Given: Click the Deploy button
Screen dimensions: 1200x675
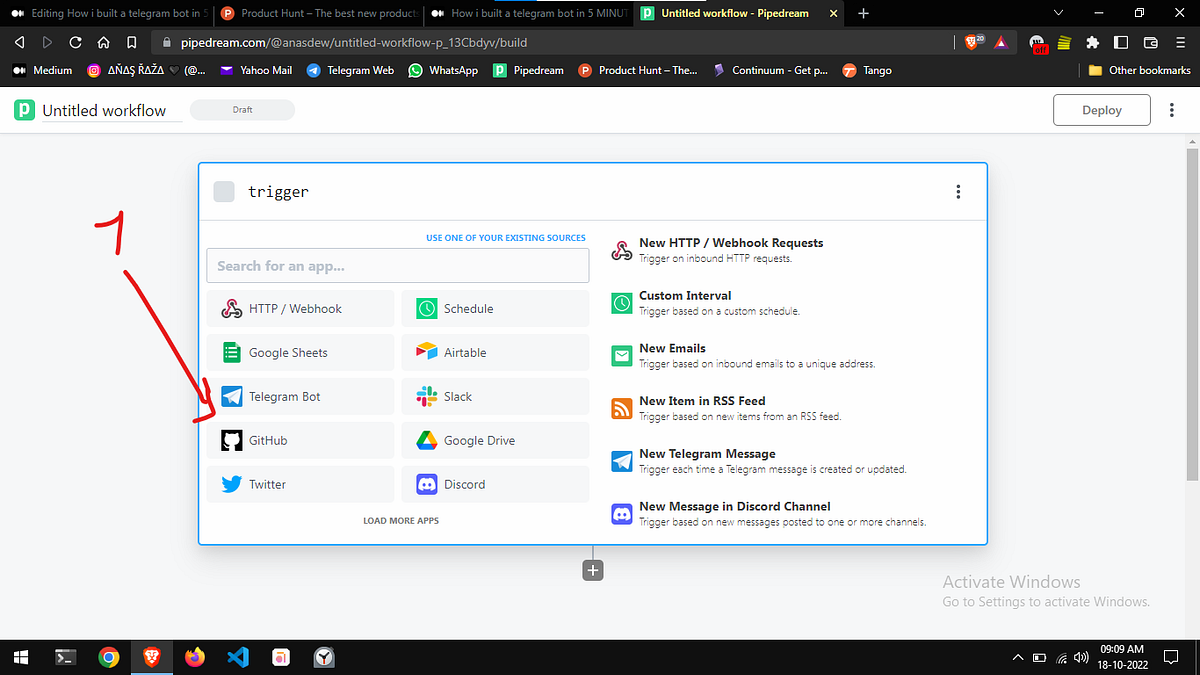Looking at the screenshot, I should 1101,110.
